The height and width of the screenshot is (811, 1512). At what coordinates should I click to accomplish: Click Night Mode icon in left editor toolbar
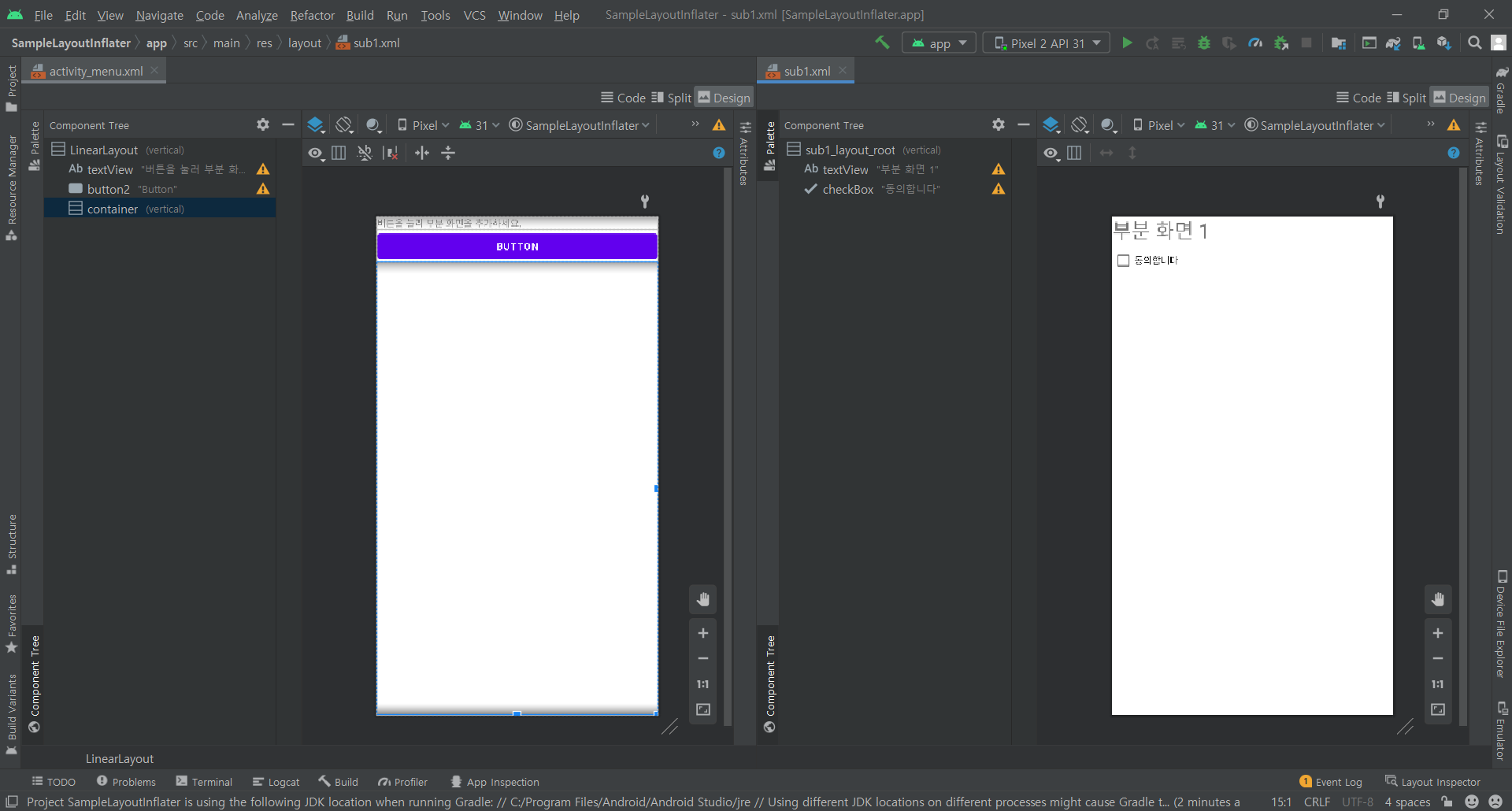(373, 124)
